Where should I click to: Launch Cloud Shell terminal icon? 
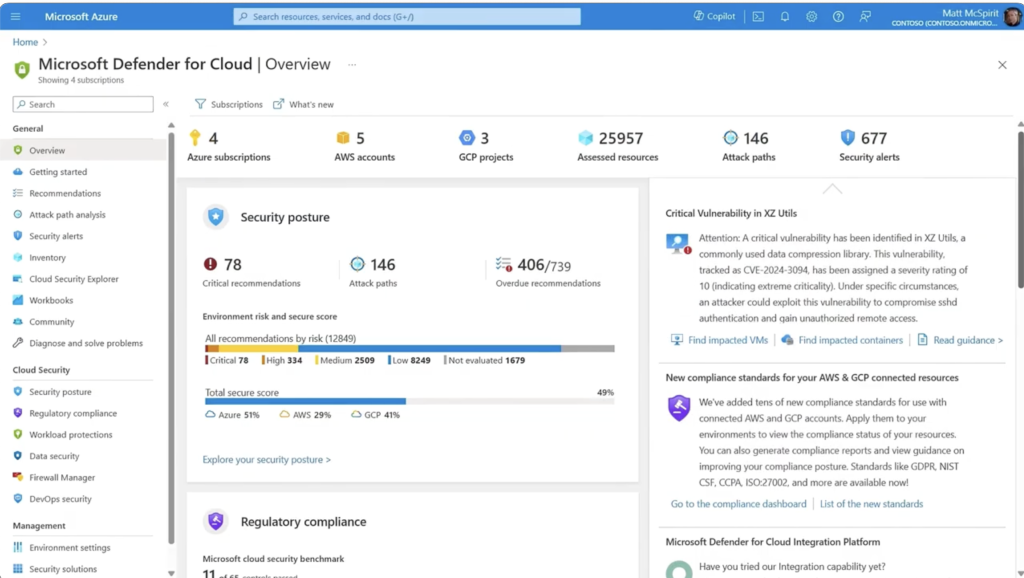tap(758, 16)
